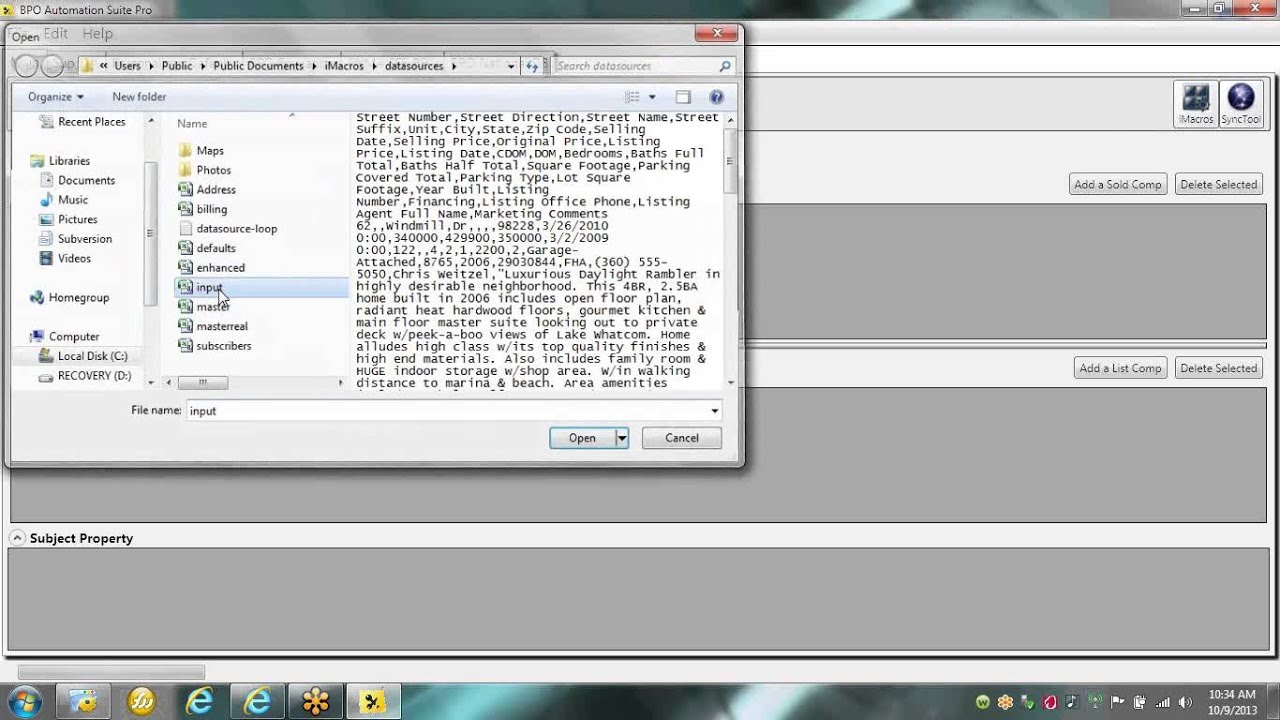The image size is (1280, 720).
Task: Click Public Documents in the breadcrumb
Action: point(258,66)
